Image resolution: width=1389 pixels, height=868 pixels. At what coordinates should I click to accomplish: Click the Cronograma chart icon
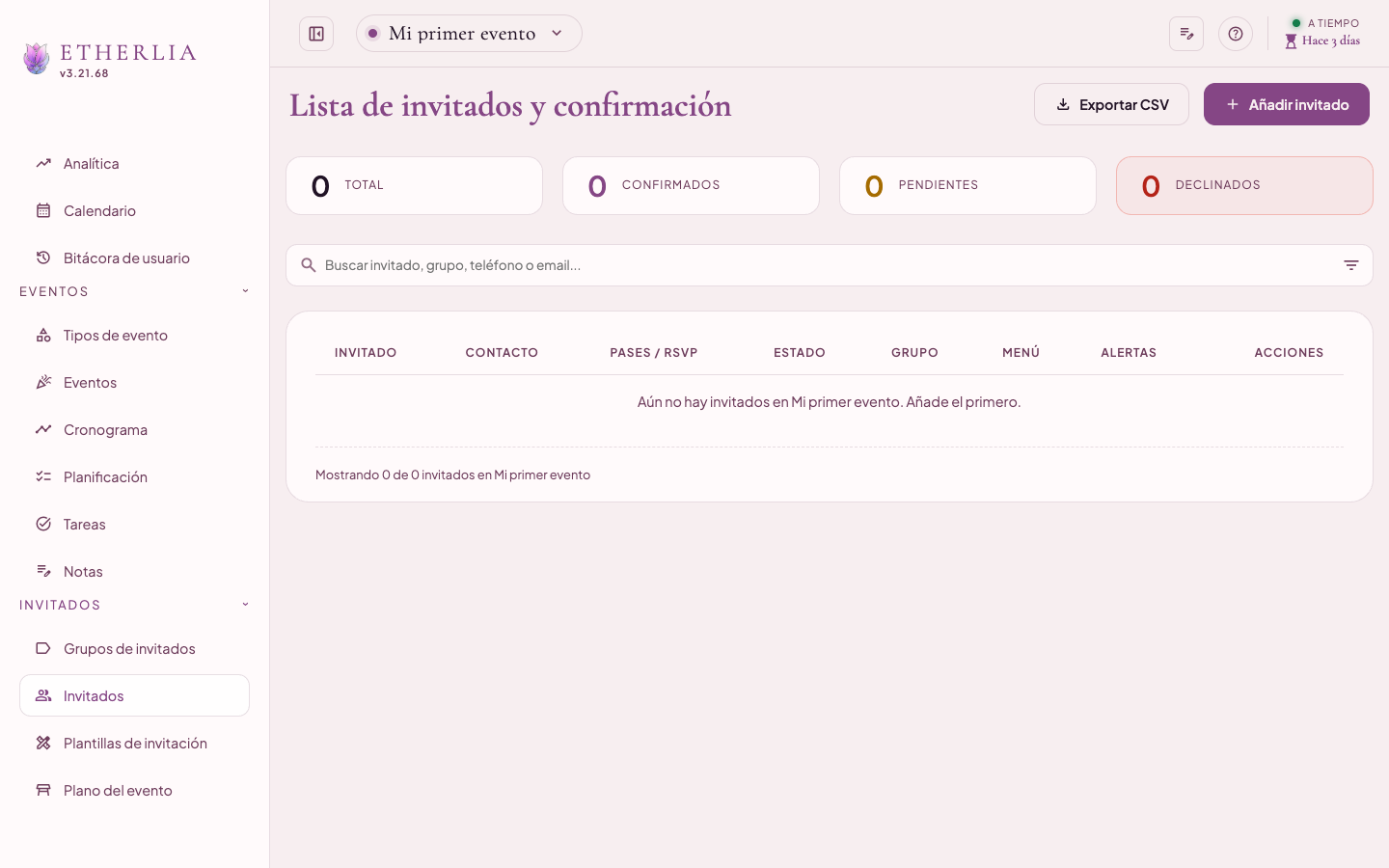coord(43,430)
